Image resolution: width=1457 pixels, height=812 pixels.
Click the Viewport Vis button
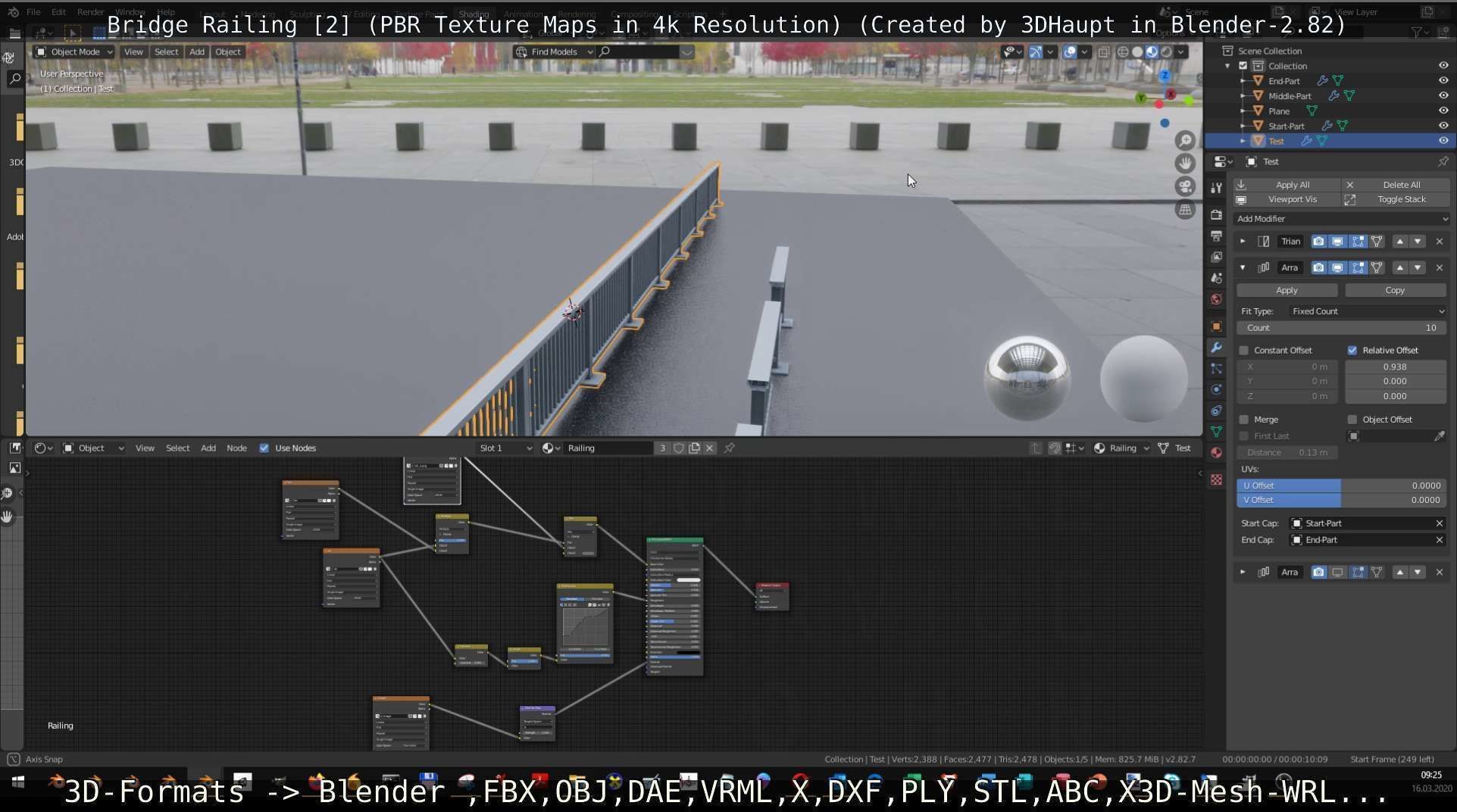[1286, 200]
